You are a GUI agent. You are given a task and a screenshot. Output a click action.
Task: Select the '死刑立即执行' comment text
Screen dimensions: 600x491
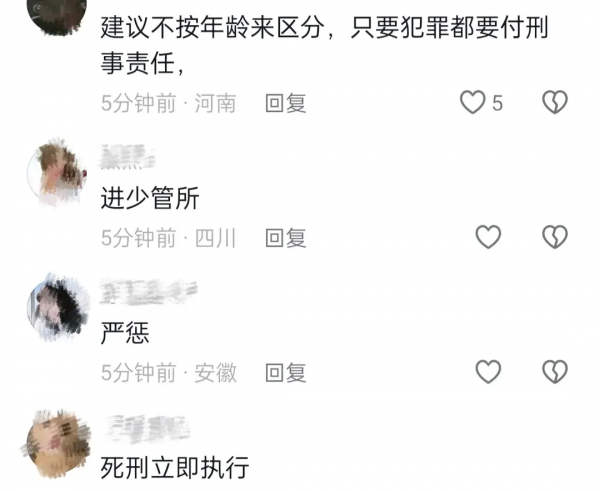(x=175, y=467)
